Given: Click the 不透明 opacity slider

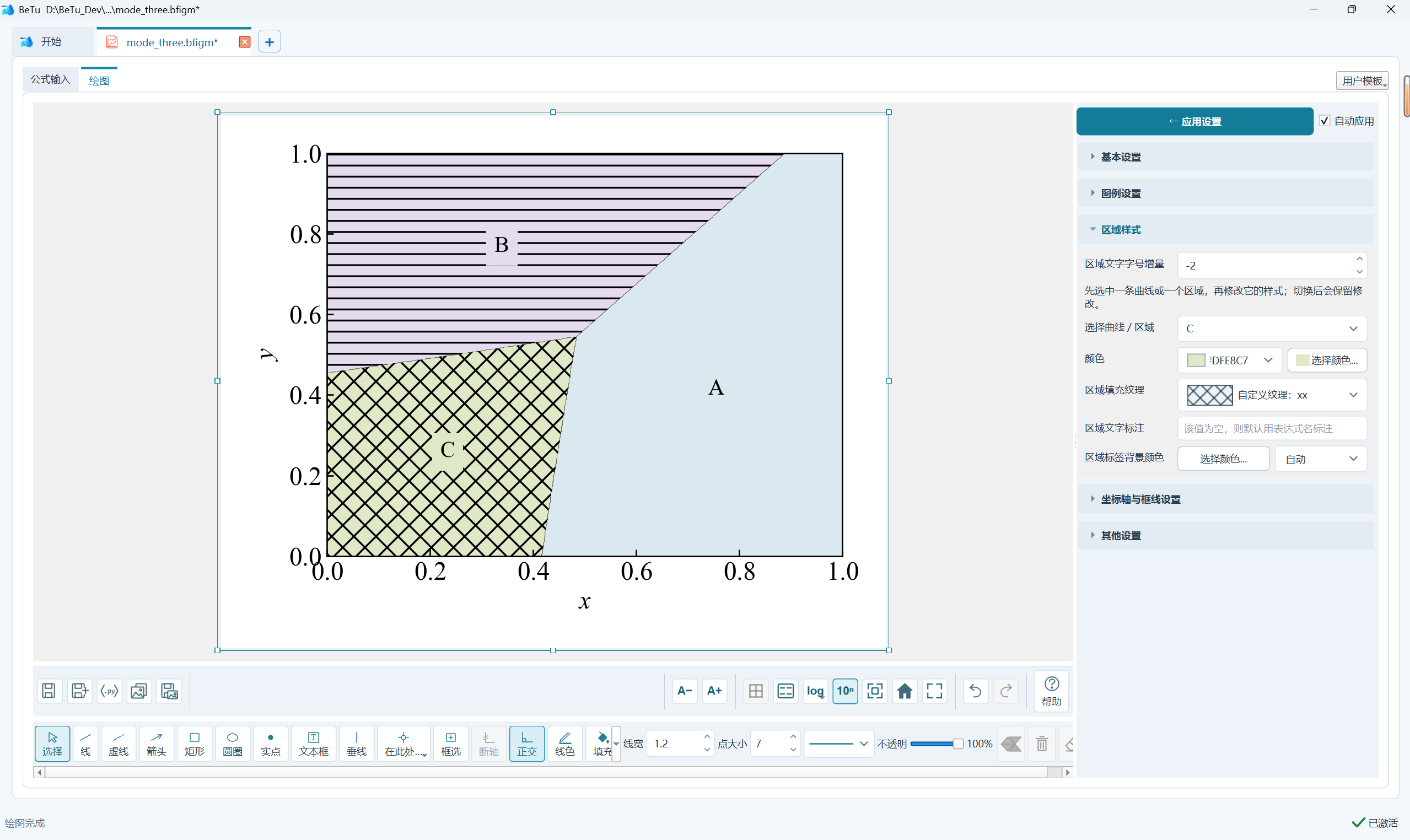Looking at the screenshot, I should 936,743.
